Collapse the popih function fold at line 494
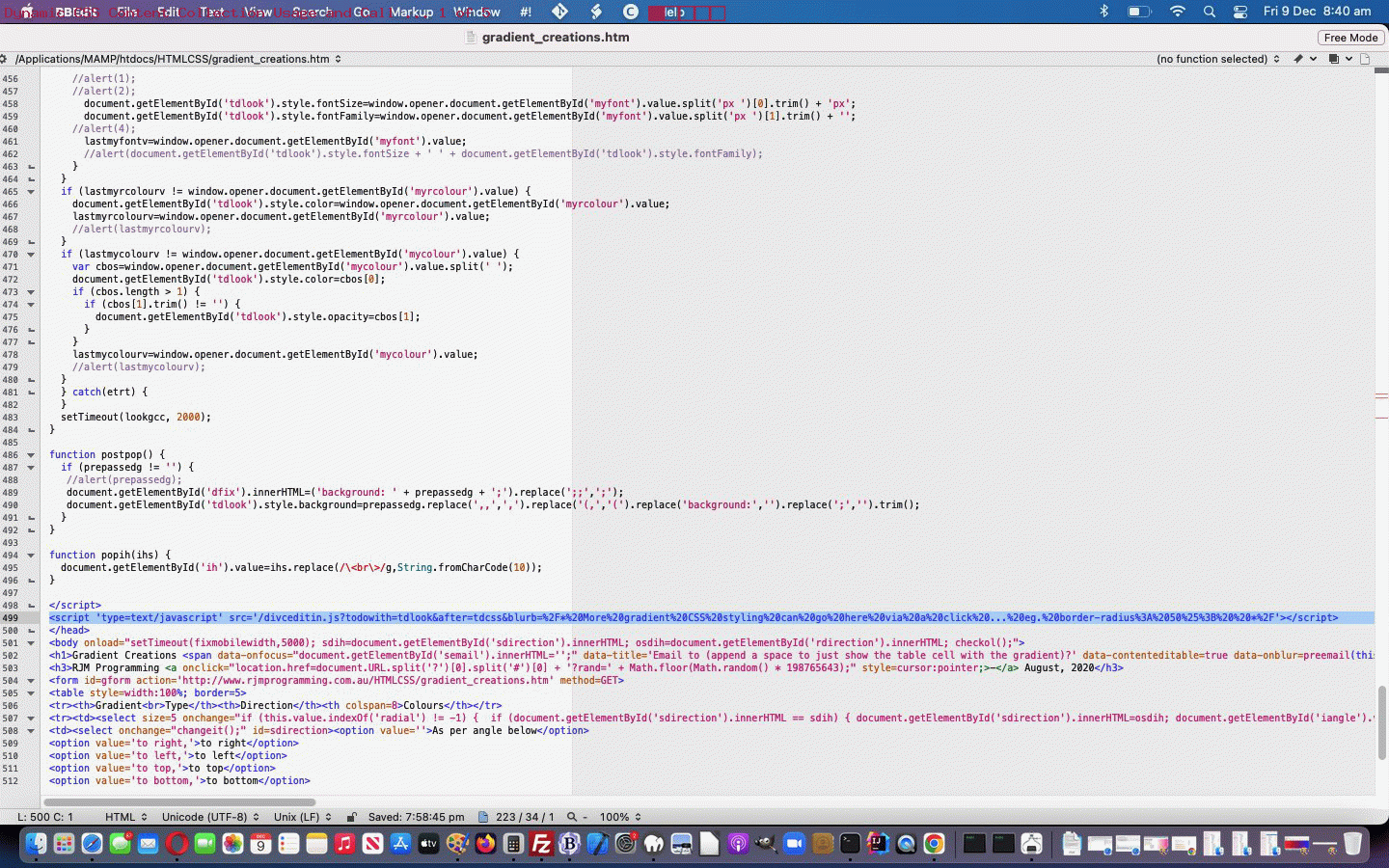Image resolution: width=1389 pixels, height=868 pixels. coord(31,555)
